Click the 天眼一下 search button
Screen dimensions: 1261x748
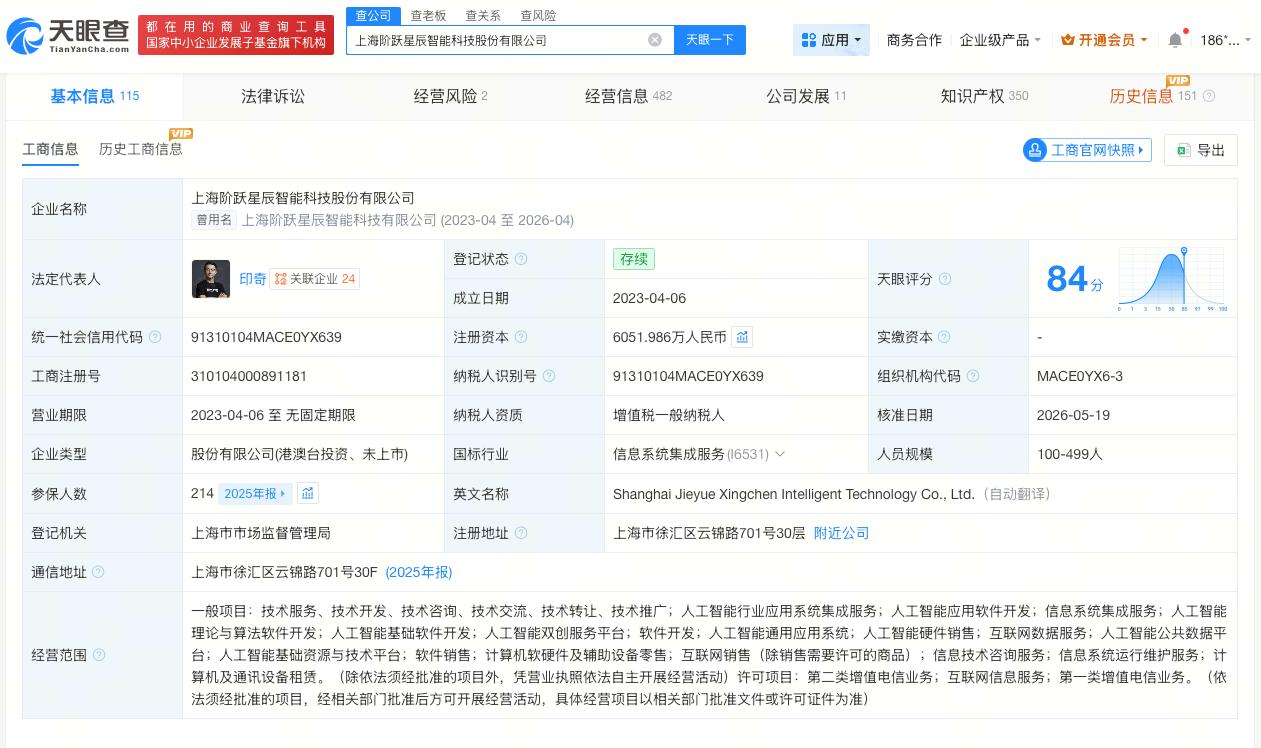710,40
